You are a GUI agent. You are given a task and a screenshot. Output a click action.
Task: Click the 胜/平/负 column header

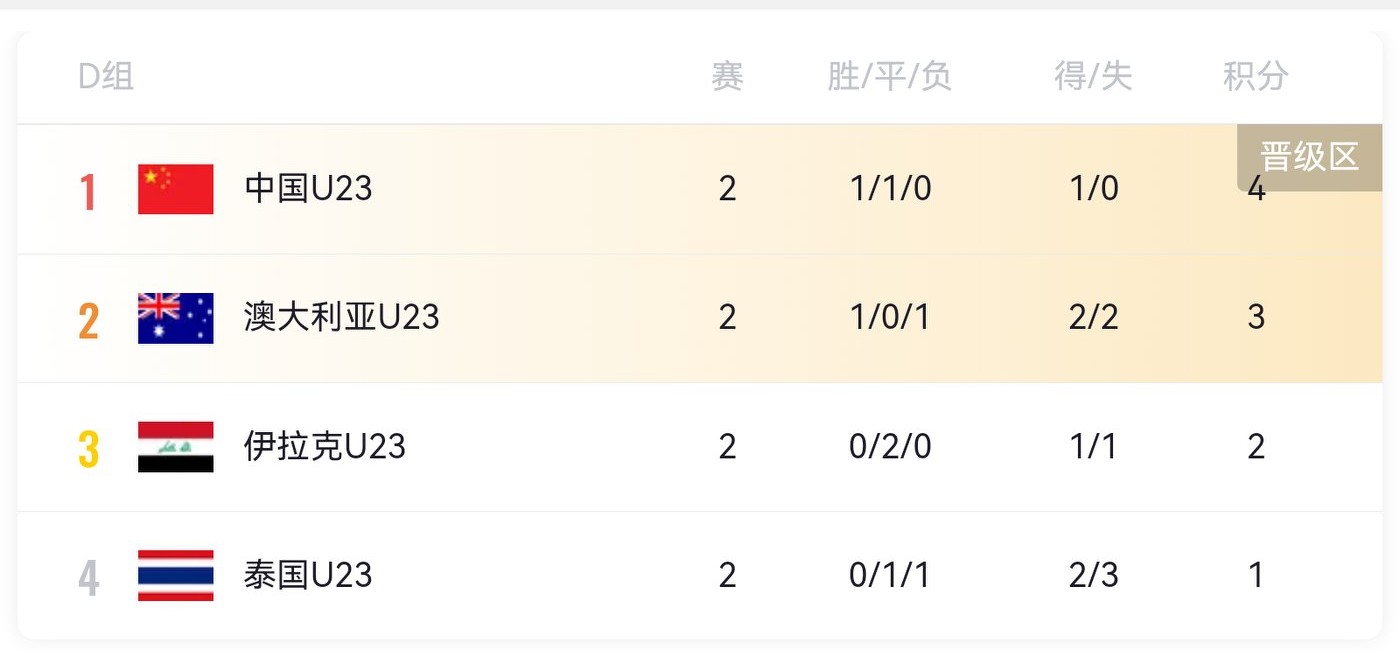tap(889, 76)
